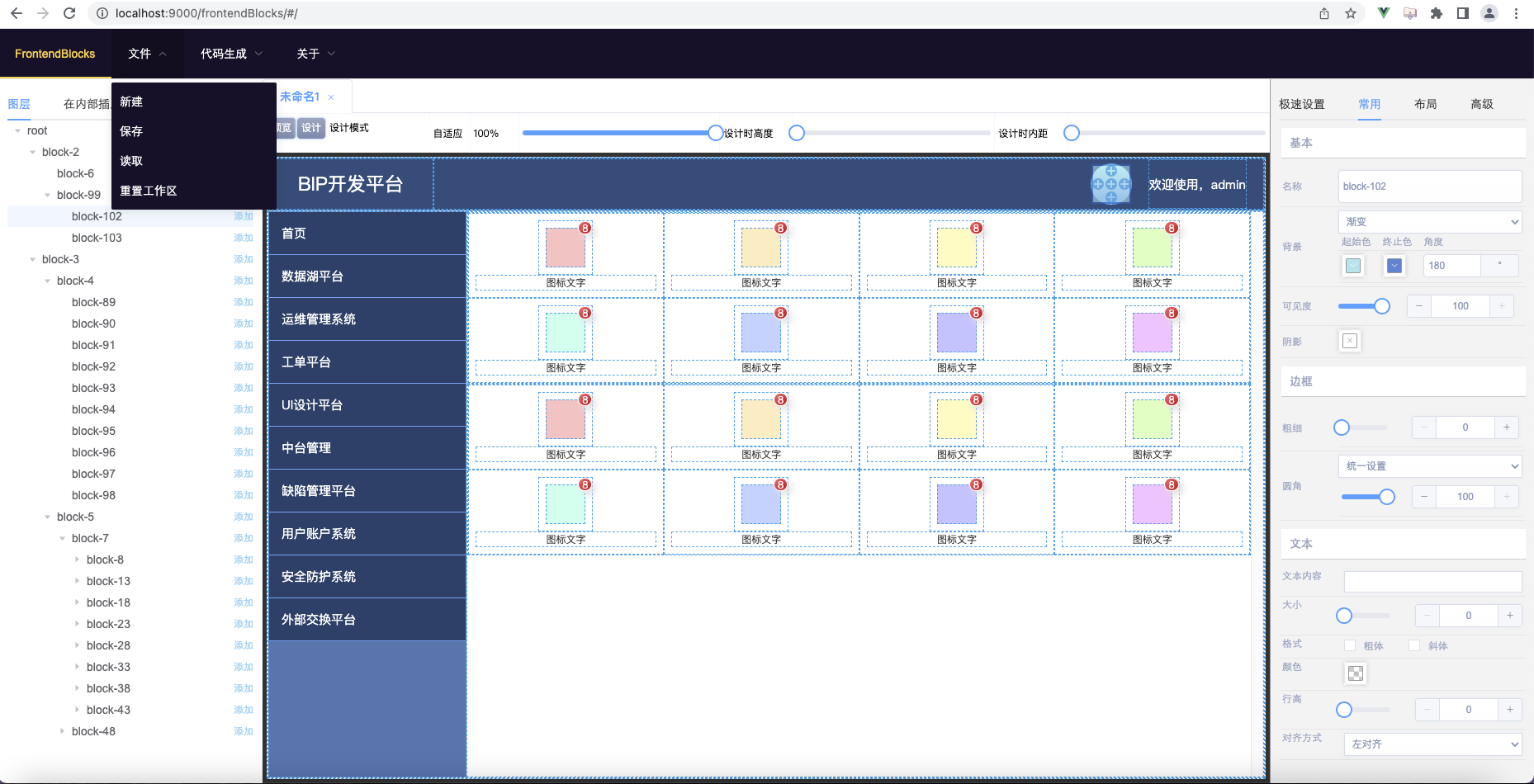Collapse block-3 tree node
Image resolution: width=1534 pixels, height=784 pixels.
click(32, 259)
